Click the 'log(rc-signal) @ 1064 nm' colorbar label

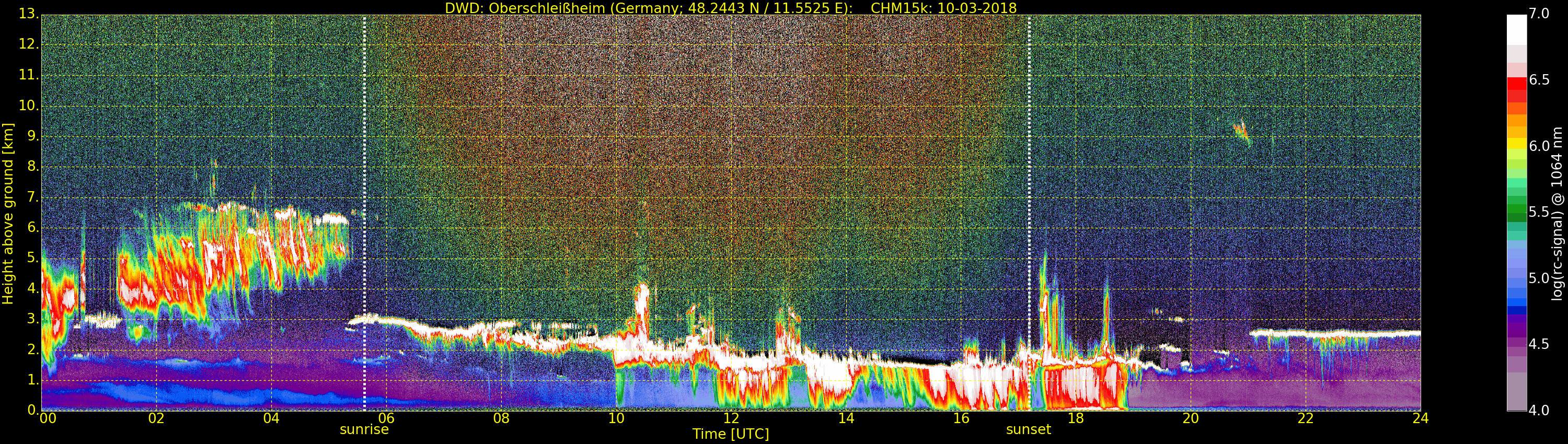click(x=1557, y=214)
